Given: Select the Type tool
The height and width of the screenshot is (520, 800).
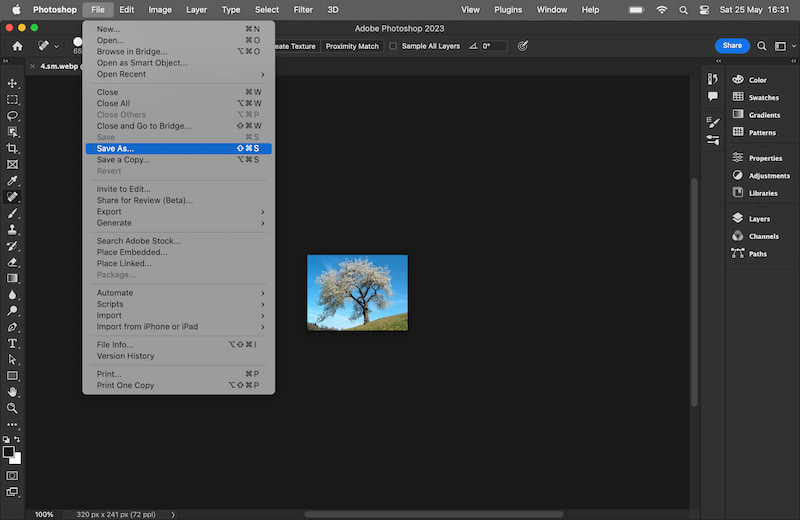Looking at the screenshot, I should pyautogui.click(x=12, y=343).
